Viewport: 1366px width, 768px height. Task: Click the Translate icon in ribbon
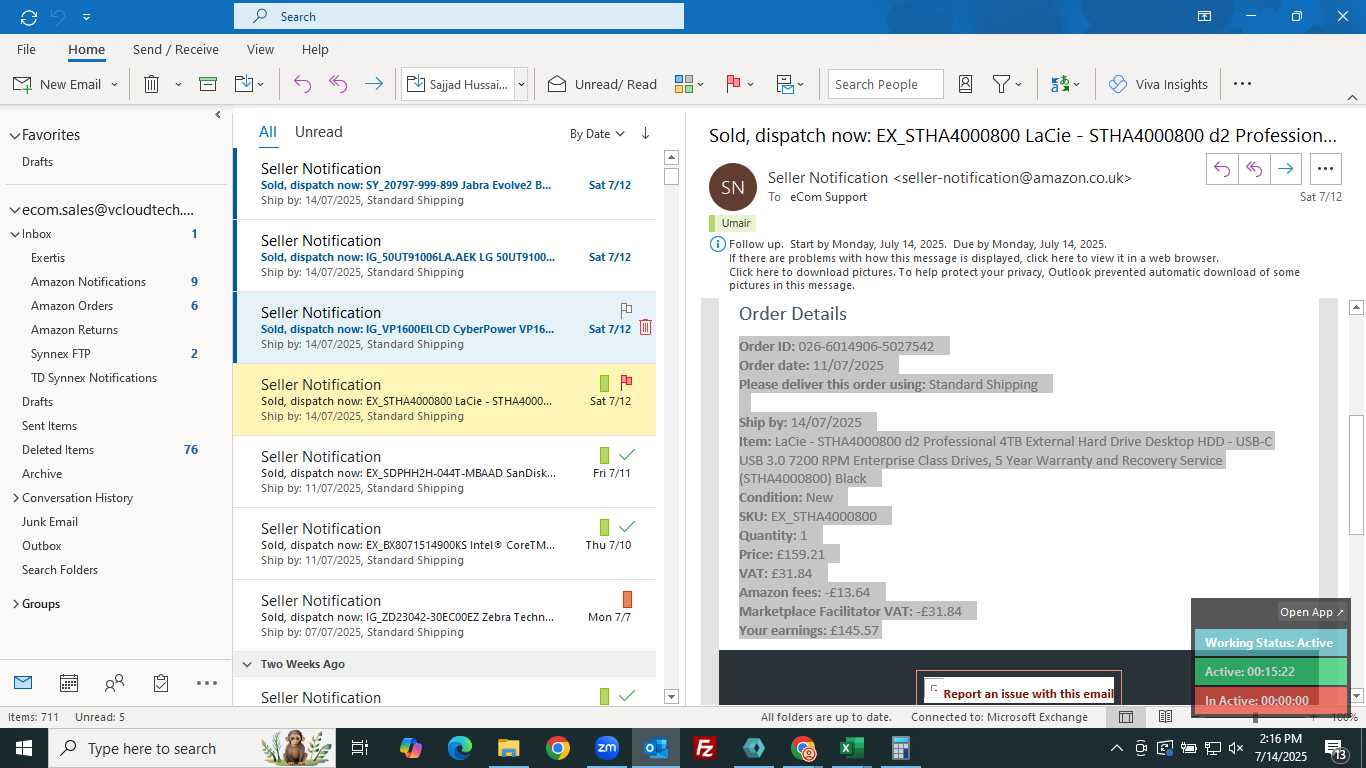click(x=1060, y=84)
